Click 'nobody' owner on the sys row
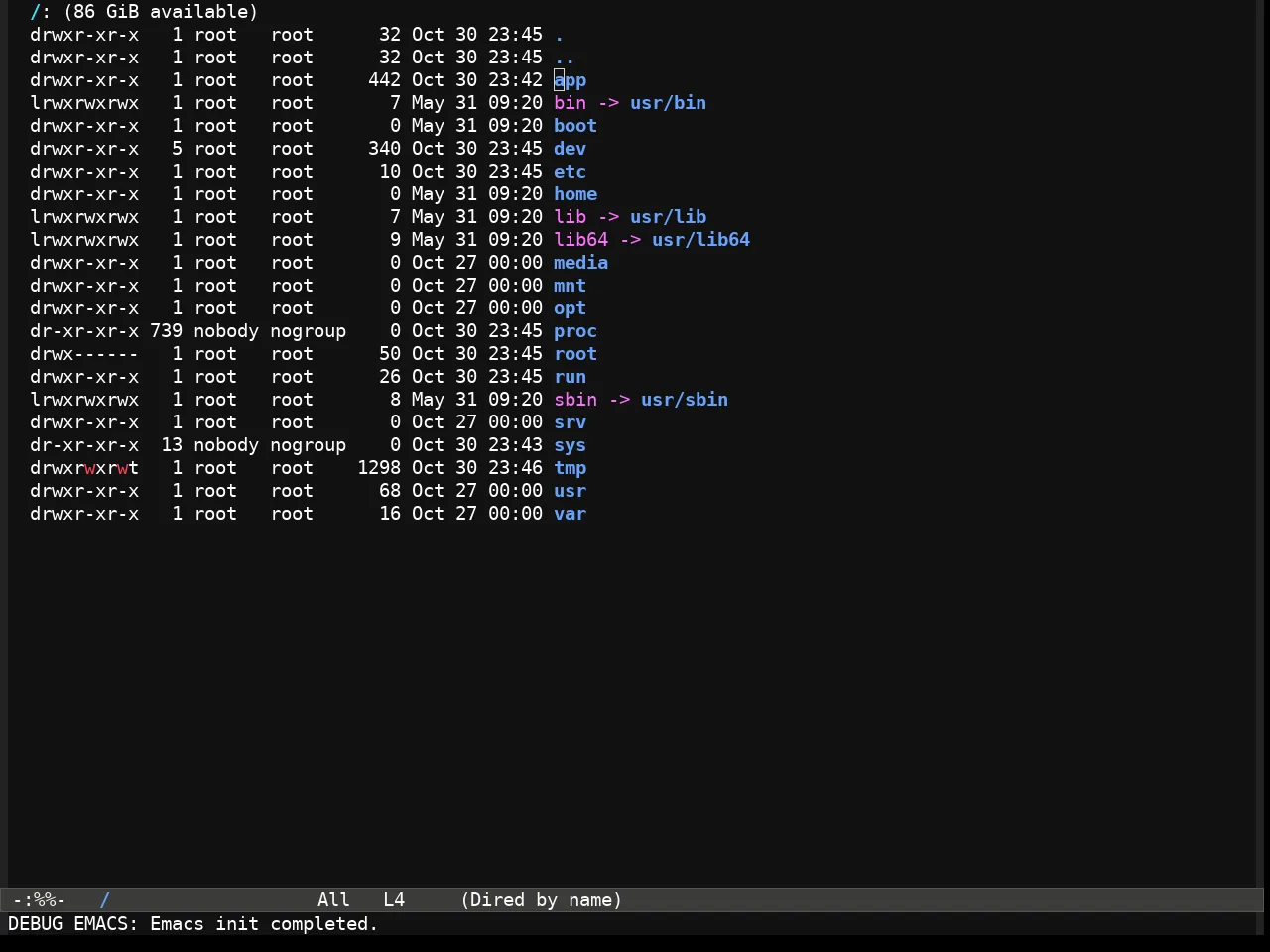This screenshot has height=952, width=1270. [x=226, y=445]
